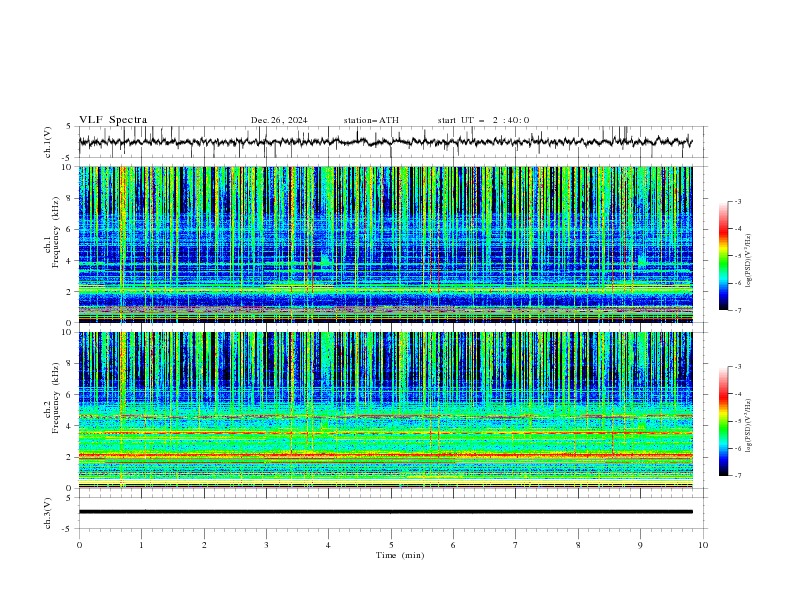792x612 pixels.
Task: Click the "-6" label on ch.2 colorbar
Action: click(x=737, y=448)
